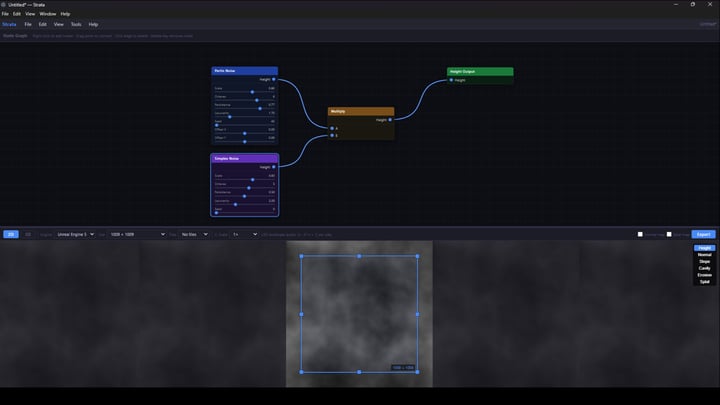
Task: Switch preview to 2D mode
Action: 11,234
